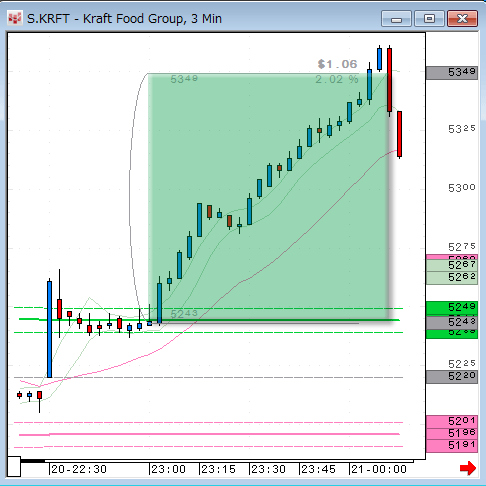Click the red arrow scroll-right icon
The height and width of the screenshot is (486, 486).
pos(468,468)
